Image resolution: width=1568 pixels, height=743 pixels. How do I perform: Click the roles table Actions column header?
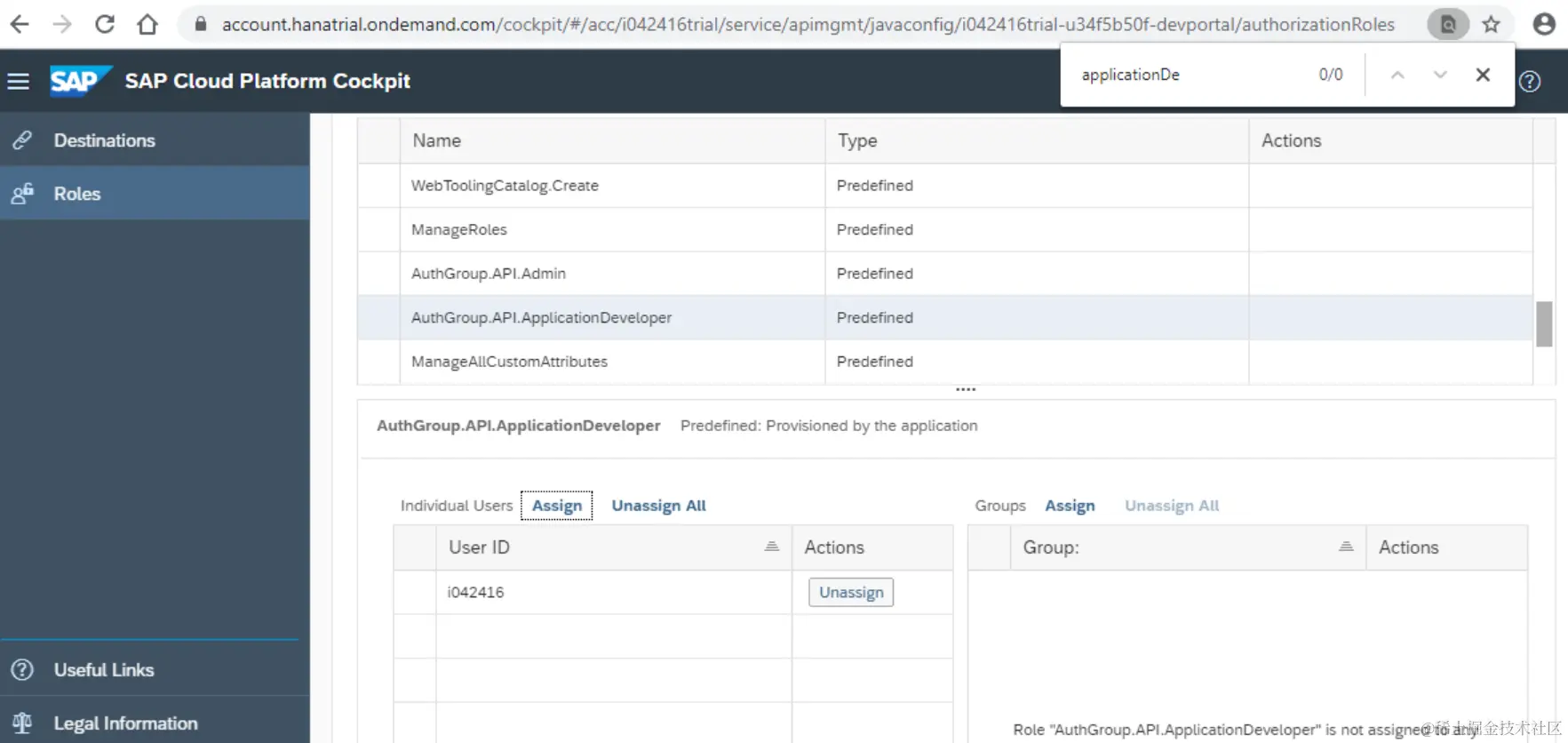click(1390, 140)
